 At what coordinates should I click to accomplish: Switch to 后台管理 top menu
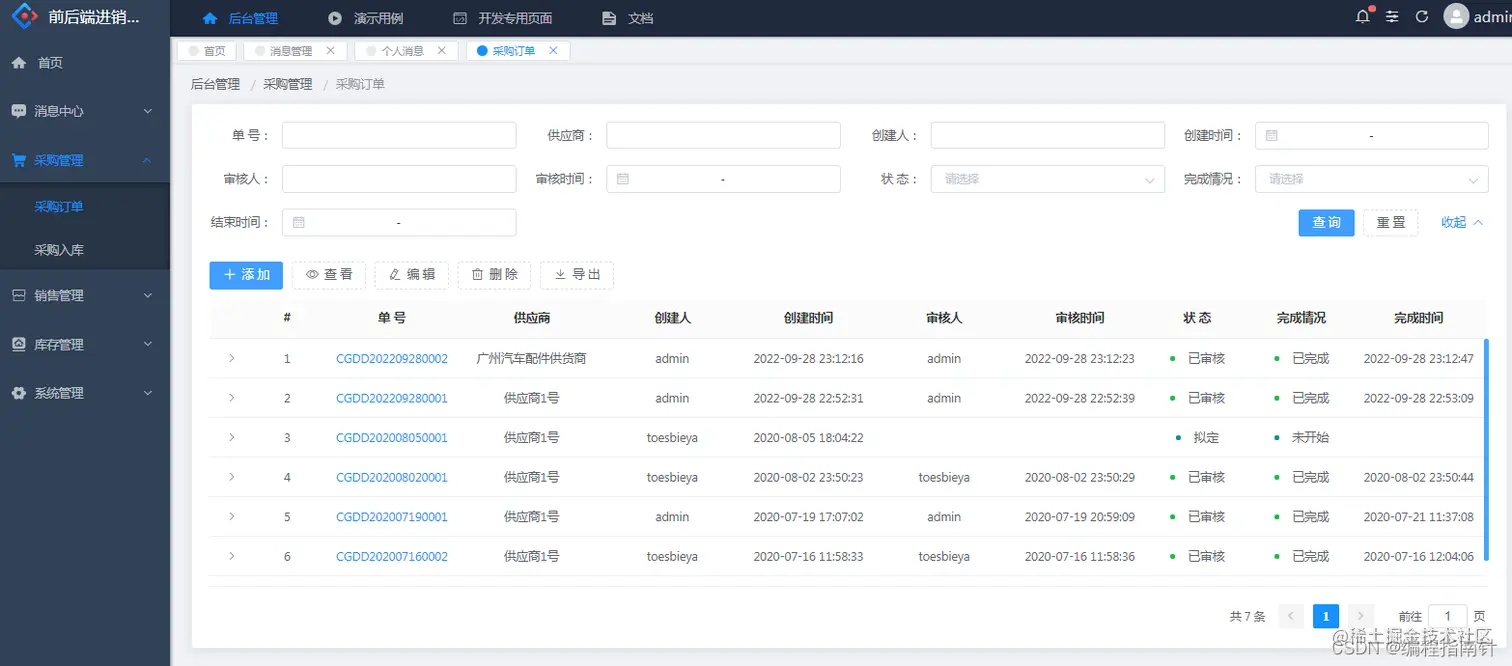click(240, 18)
